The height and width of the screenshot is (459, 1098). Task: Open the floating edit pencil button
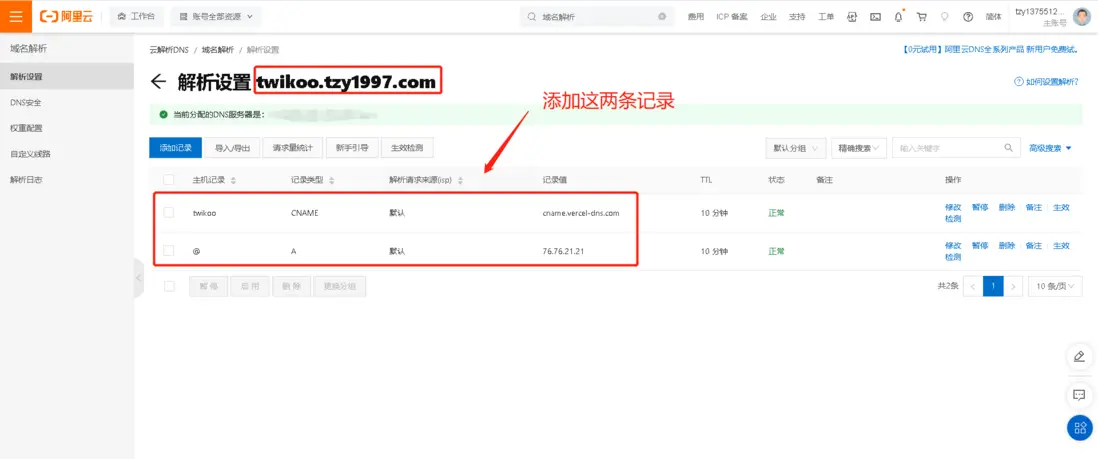[1079, 357]
